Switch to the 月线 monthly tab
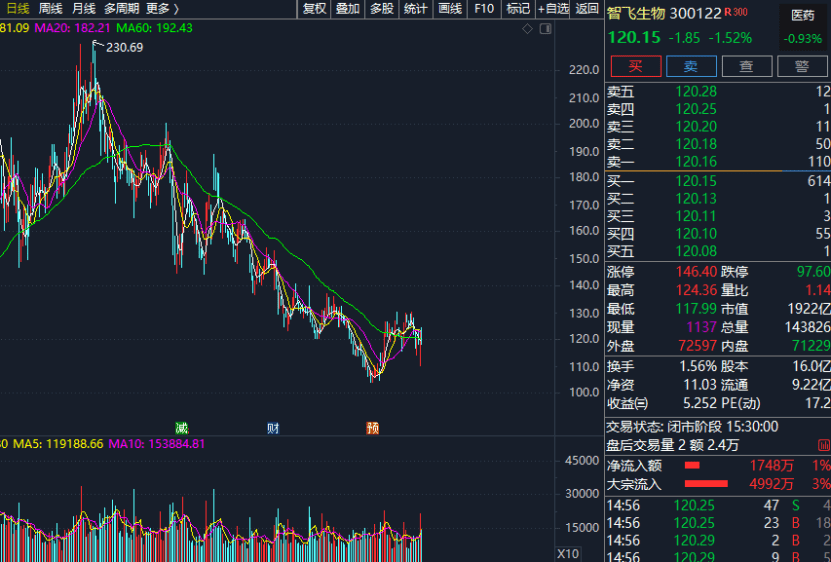 (x=83, y=8)
